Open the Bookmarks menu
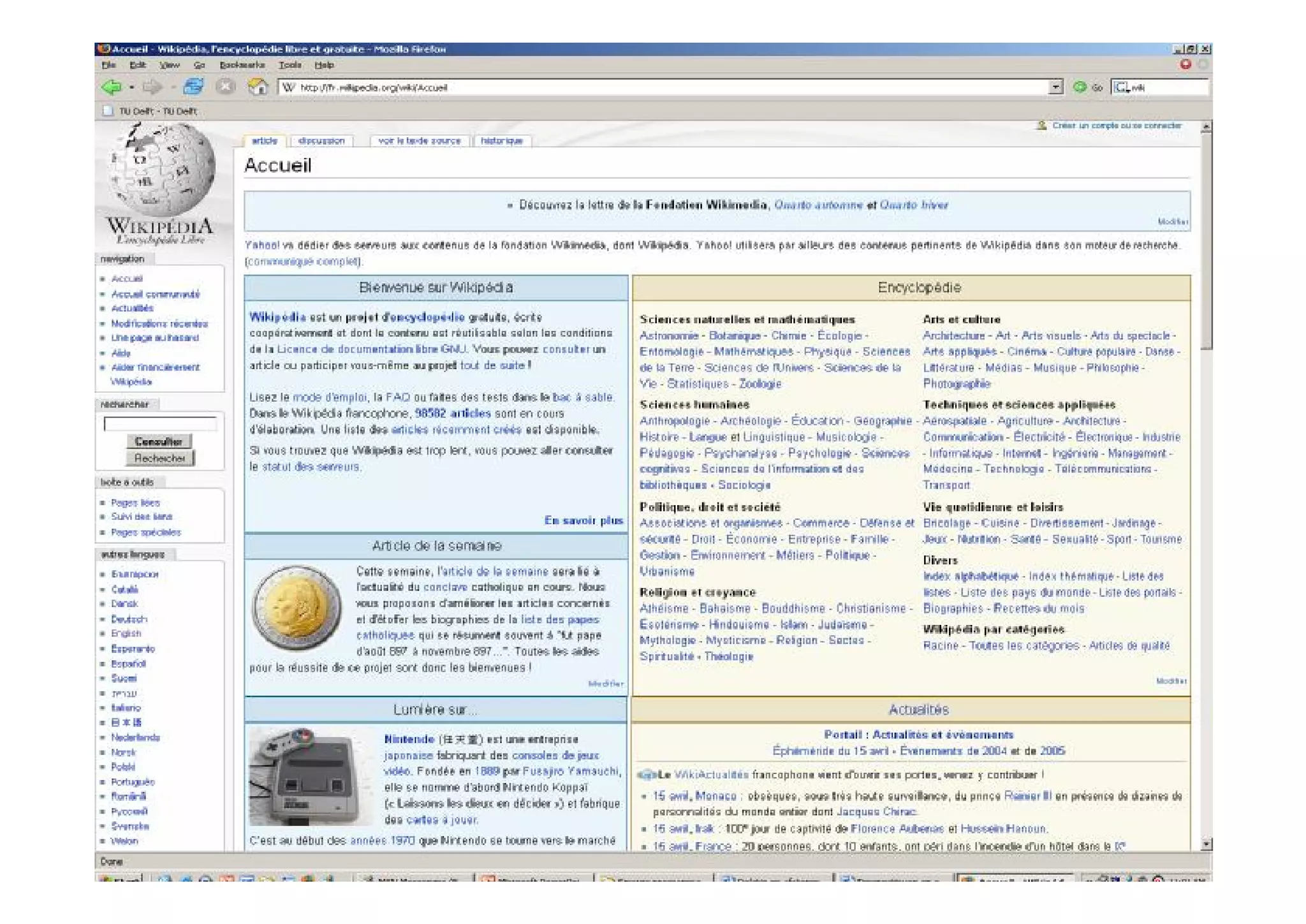This screenshot has width=1306, height=924. click(x=242, y=65)
